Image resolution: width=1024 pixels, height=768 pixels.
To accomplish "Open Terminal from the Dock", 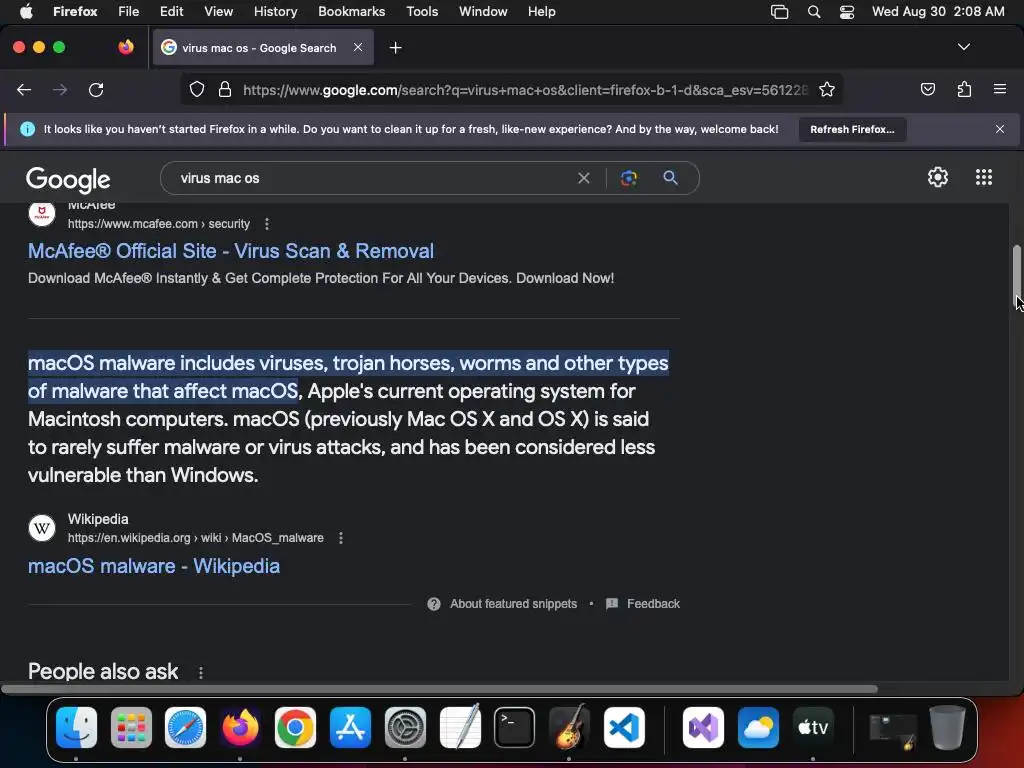I will point(514,728).
